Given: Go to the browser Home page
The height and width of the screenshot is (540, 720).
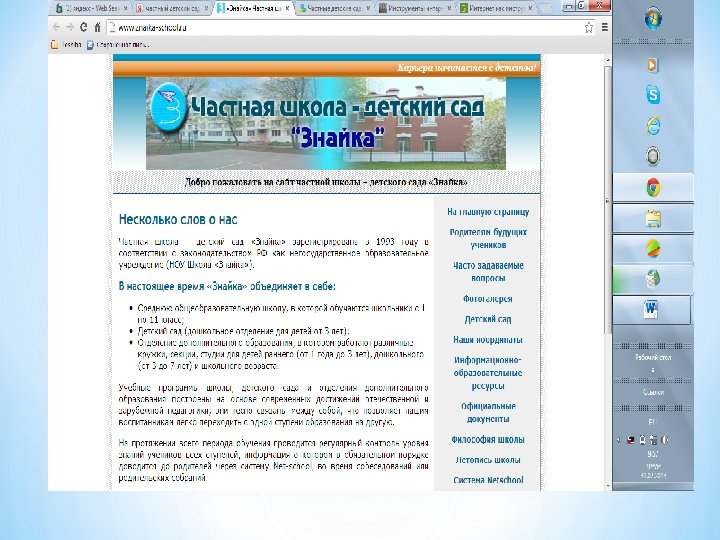Looking at the screenshot, I should click(97, 28).
